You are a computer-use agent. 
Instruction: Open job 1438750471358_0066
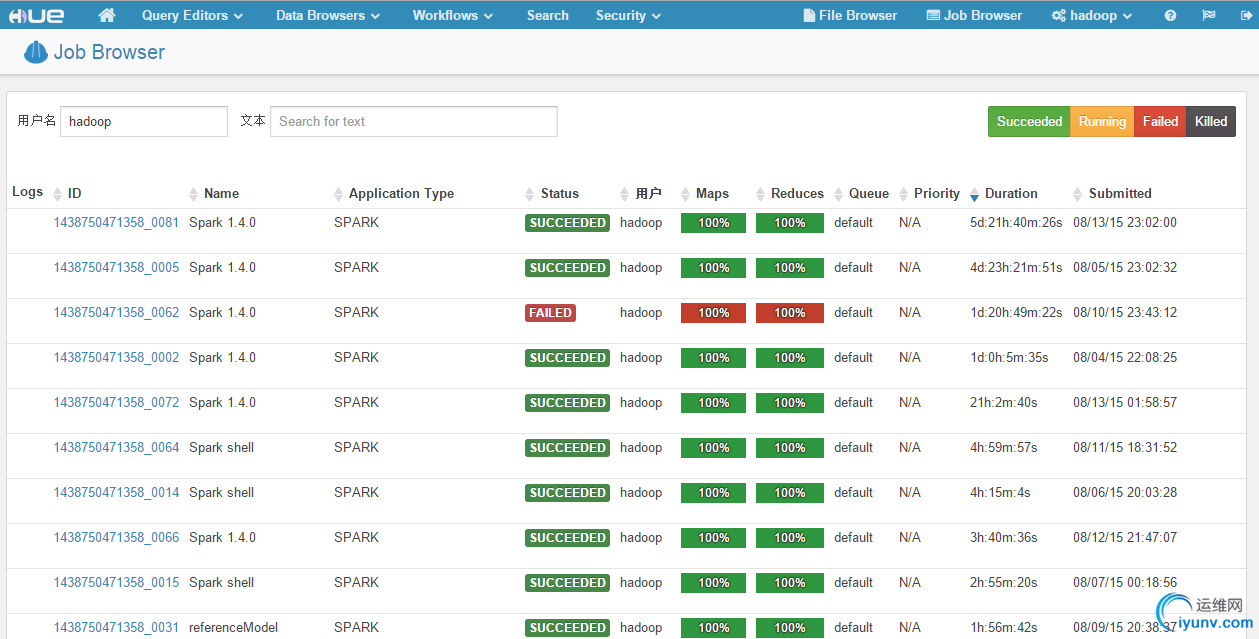click(116, 537)
